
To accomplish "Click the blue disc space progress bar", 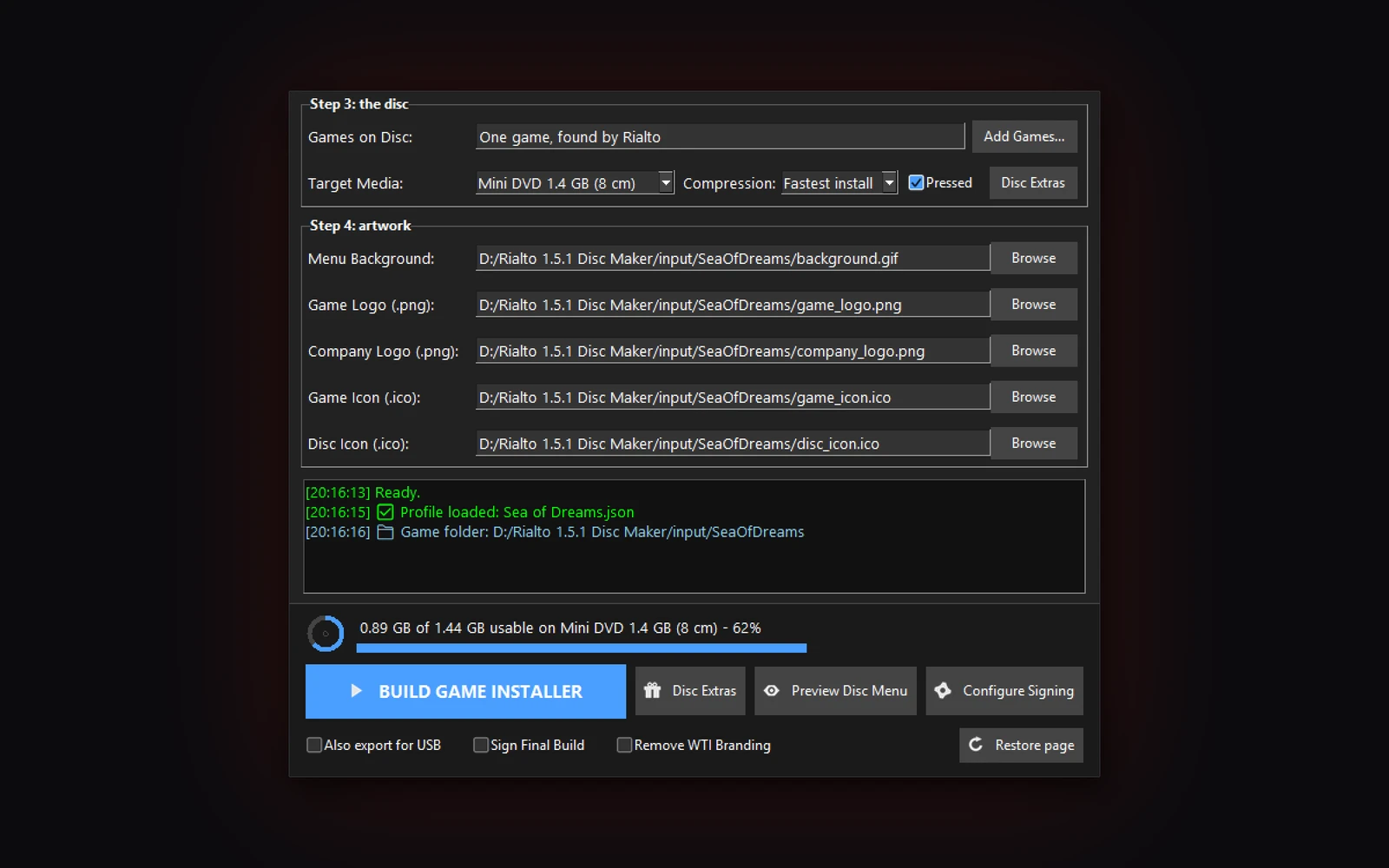I will 581,648.
